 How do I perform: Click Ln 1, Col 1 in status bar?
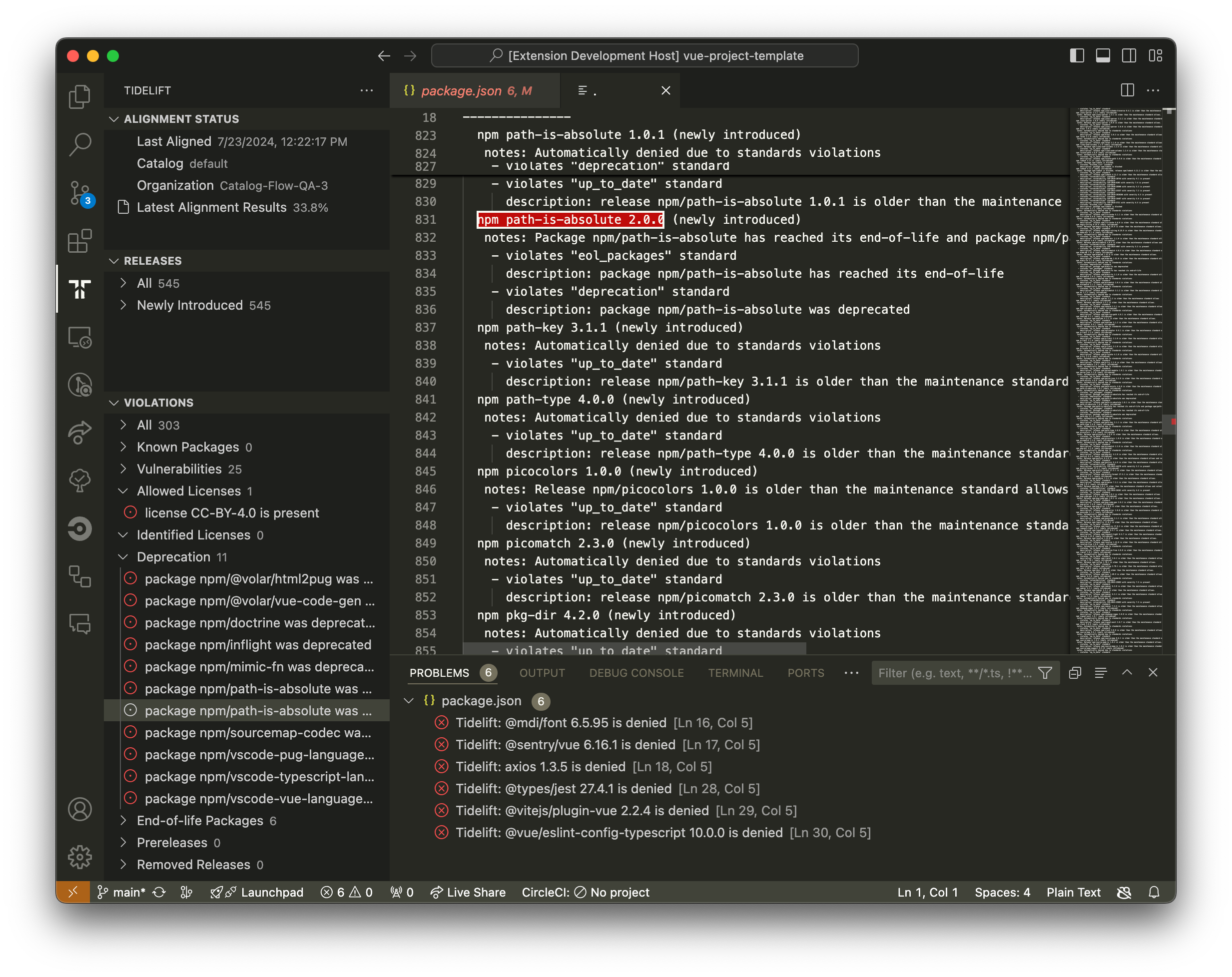click(x=927, y=892)
